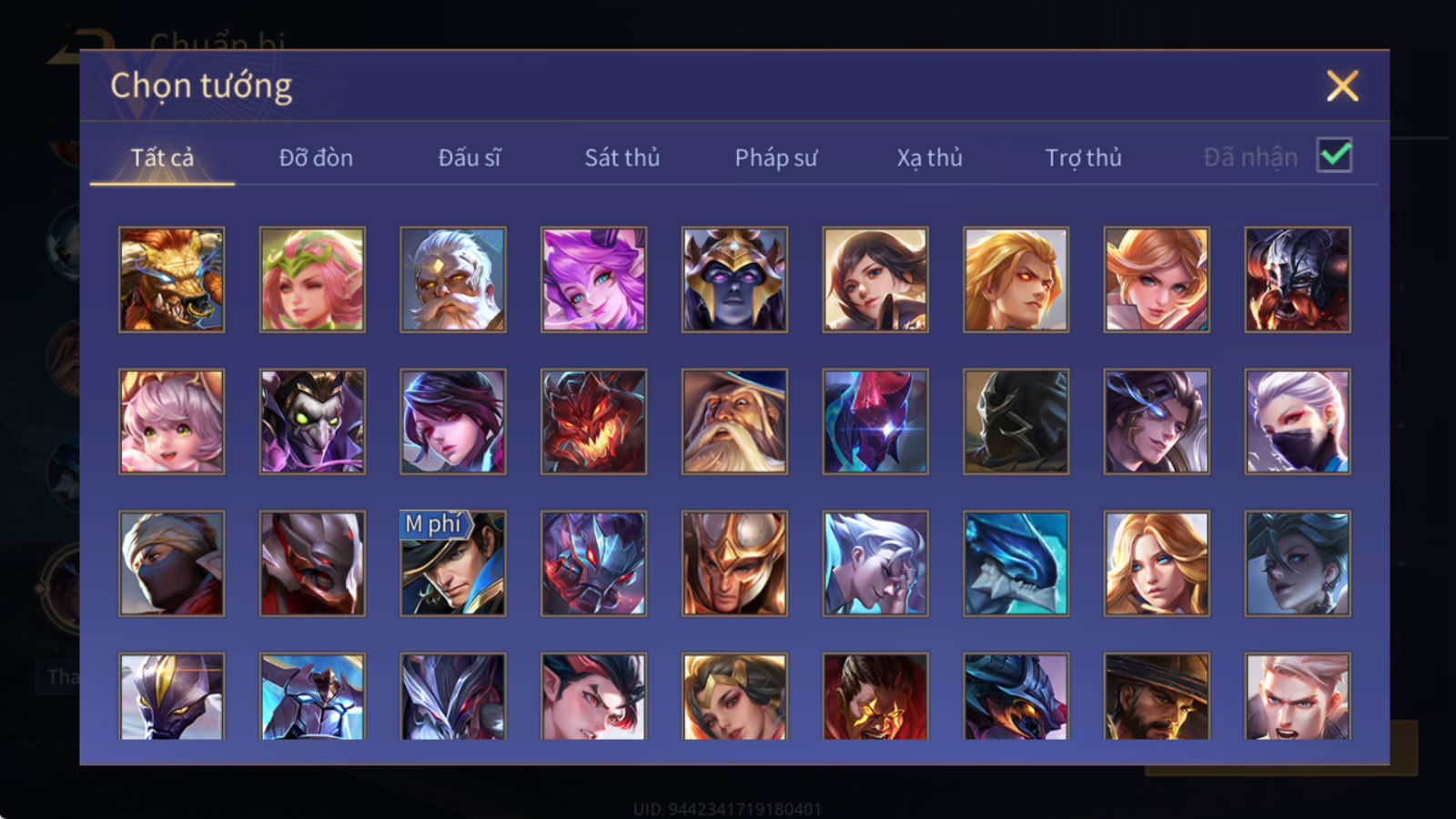Open the 'Đấu sĩ' tab
The width and height of the screenshot is (1456, 819).
pos(470,157)
